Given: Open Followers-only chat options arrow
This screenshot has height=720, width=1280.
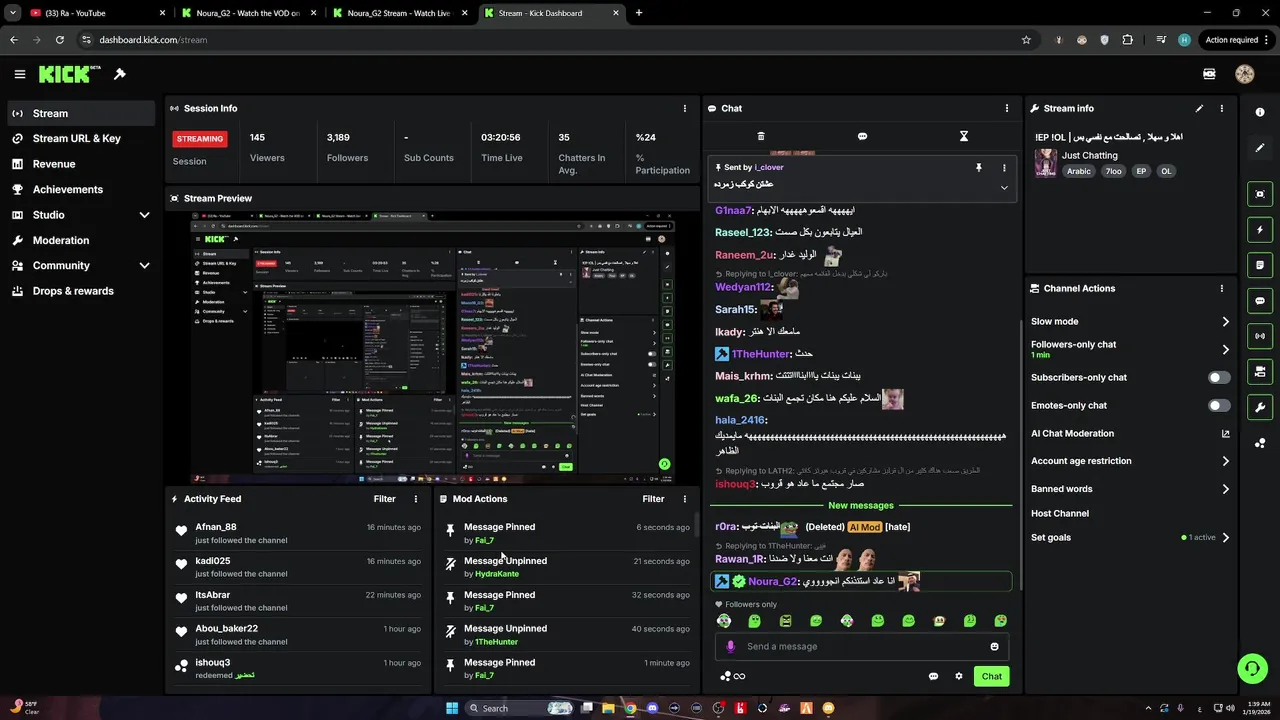Looking at the screenshot, I should click(x=1225, y=349).
